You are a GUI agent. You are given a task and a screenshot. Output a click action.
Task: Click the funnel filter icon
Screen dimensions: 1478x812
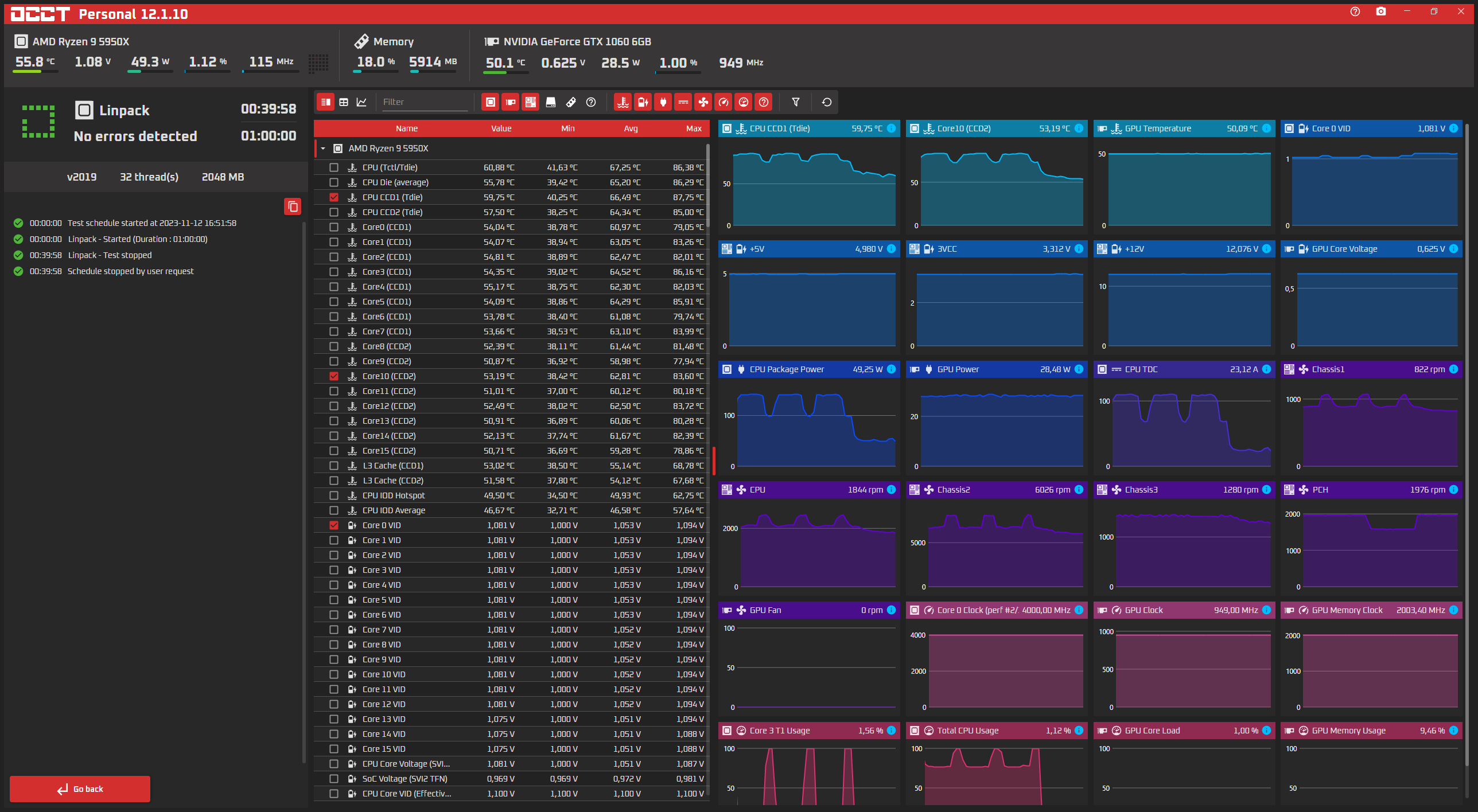click(796, 102)
